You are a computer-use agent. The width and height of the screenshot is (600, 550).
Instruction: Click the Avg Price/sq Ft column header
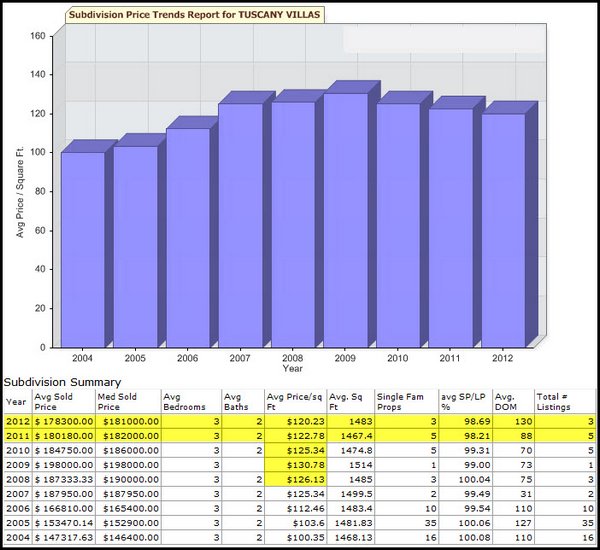295,402
